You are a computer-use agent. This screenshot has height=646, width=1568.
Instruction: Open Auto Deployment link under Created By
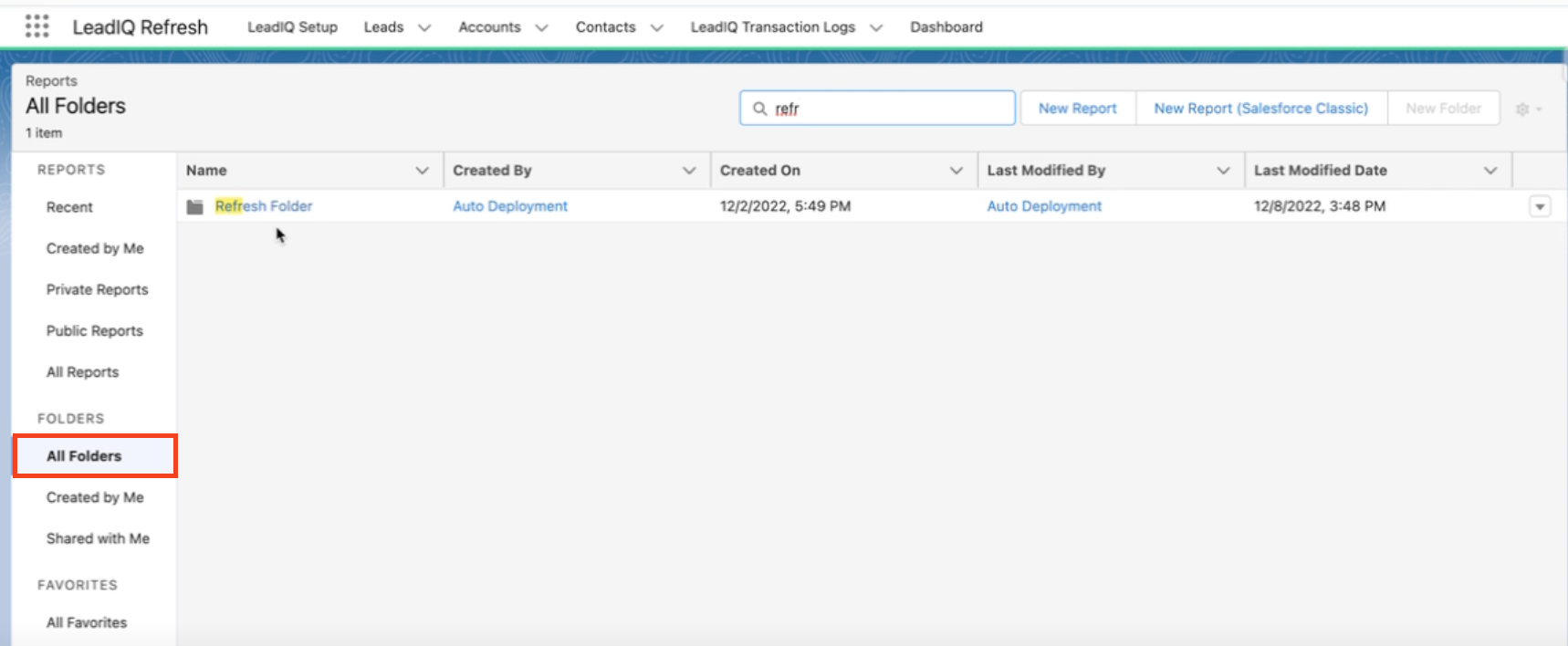[x=510, y=206]
